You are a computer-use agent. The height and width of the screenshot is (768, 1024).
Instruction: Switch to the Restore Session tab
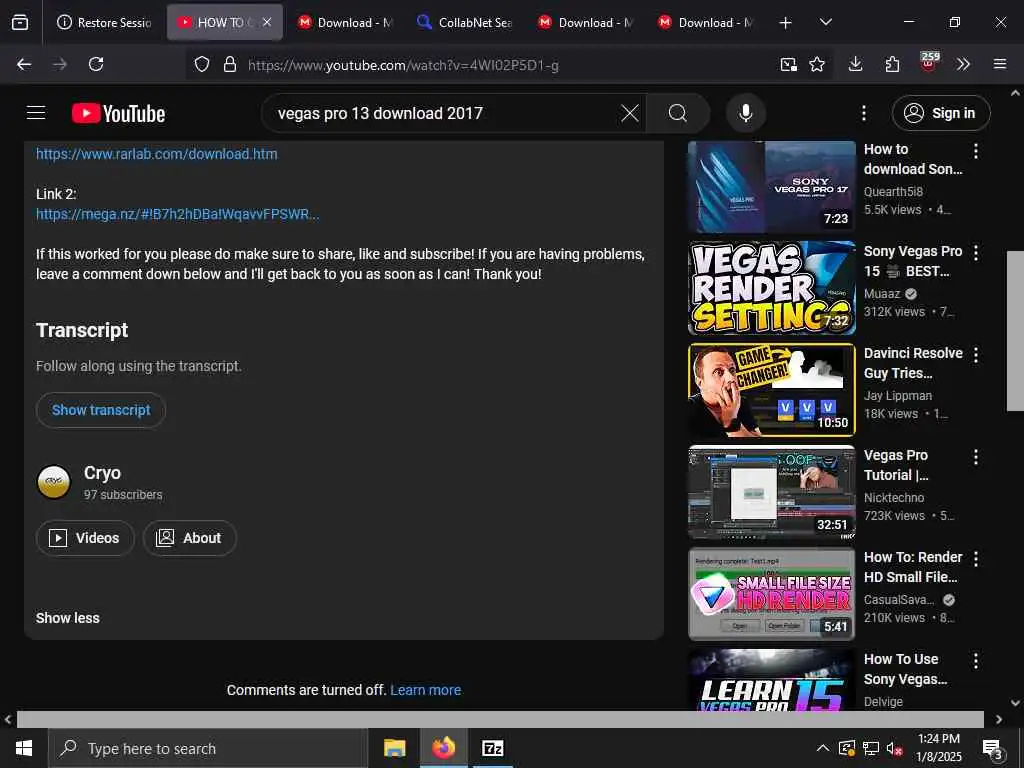(104, 23)
